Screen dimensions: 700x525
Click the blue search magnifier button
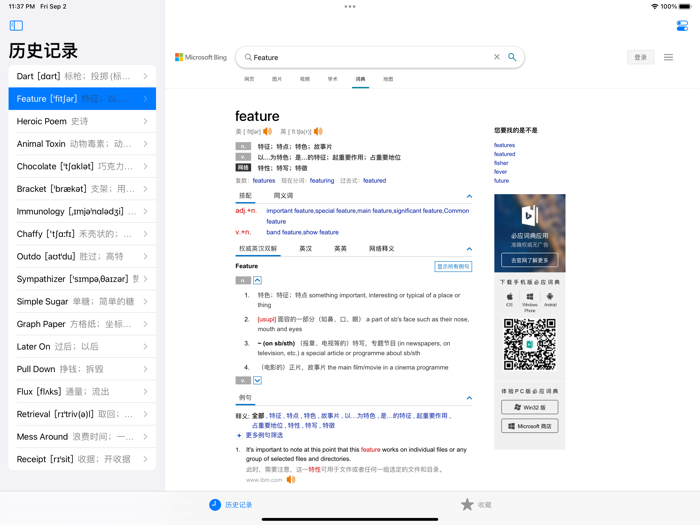(512, 57)
